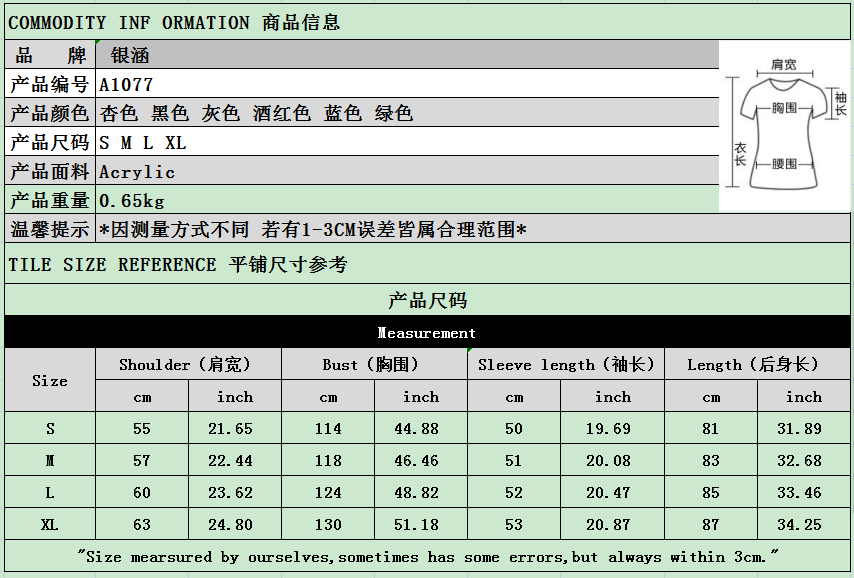Viewport: 854px width, 578px height.
Task: Click the cell showing 34.25 inches
Action: point(803,525)
